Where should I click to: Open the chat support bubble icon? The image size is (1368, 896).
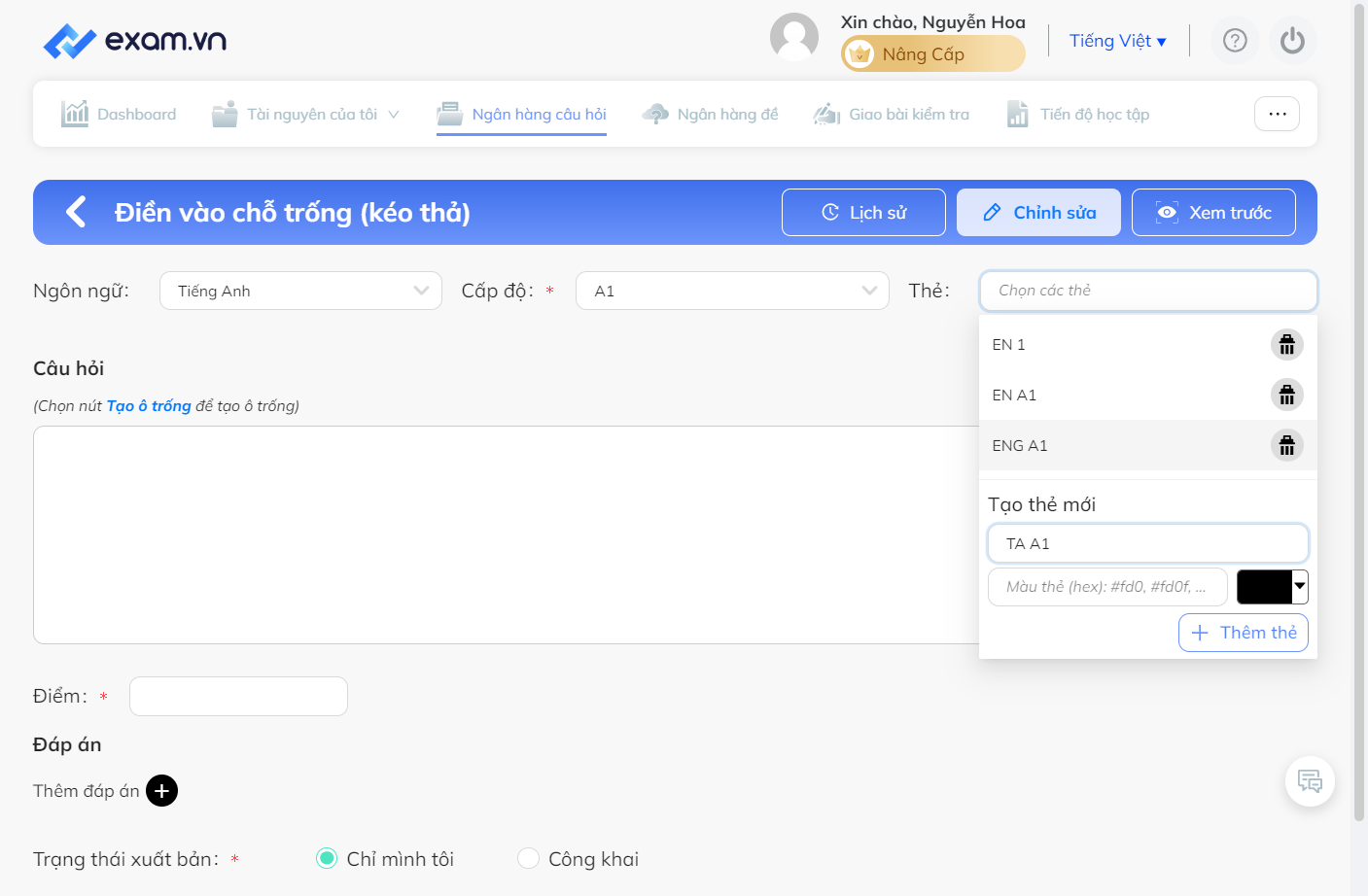point(1310,781)
